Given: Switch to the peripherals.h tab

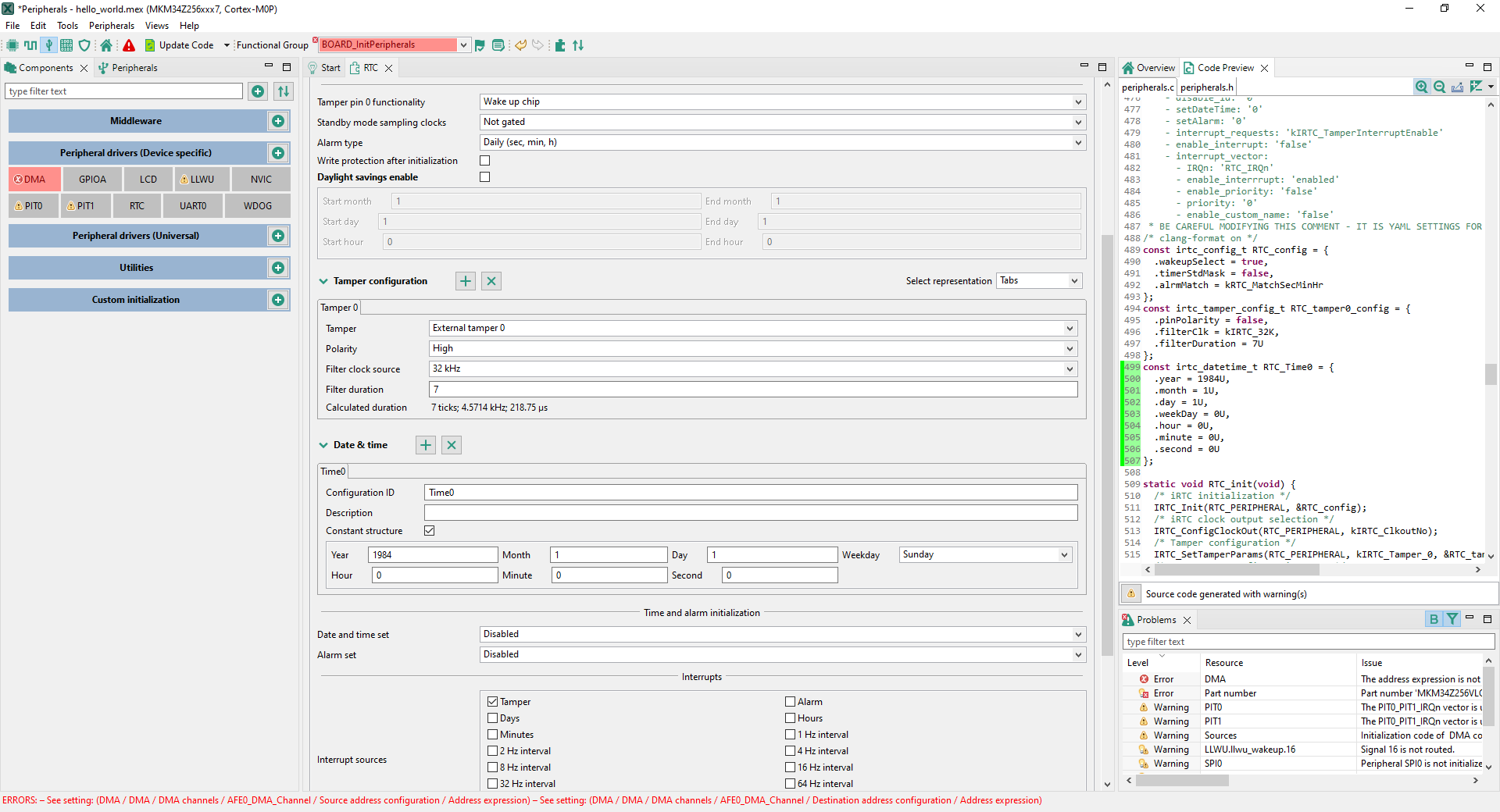Looking at the screenshot, I should pyautogui.click(x=1206, y=87).
